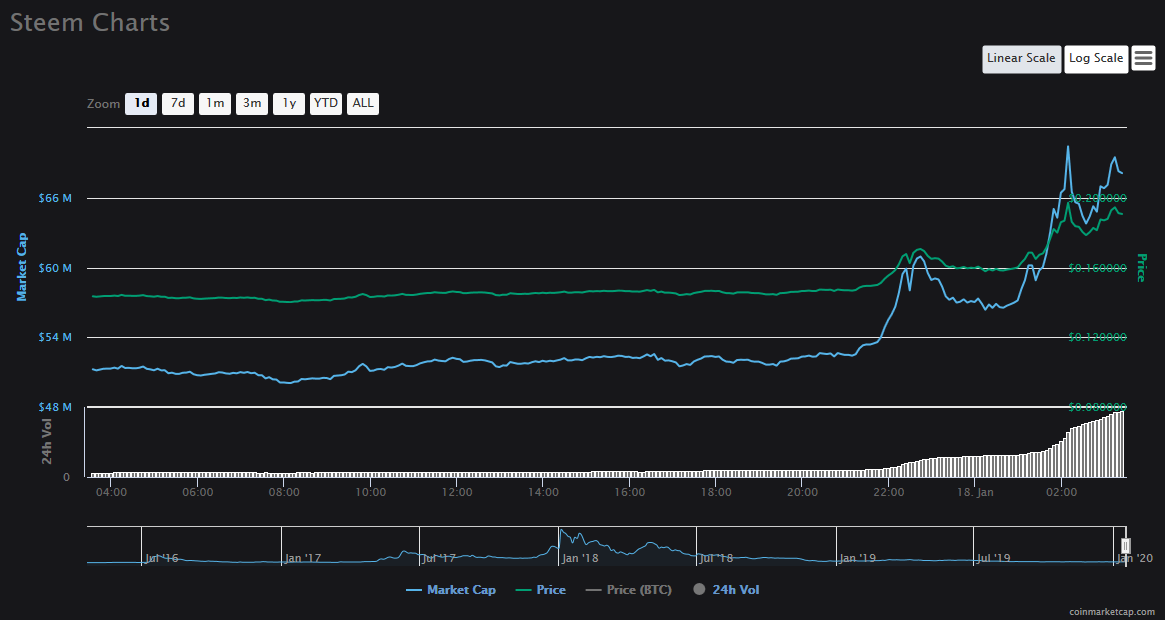Image resolution: width=1165 pixels, height=620 pixels.
Task: Click the $48 M axis label
Action: 55,407
